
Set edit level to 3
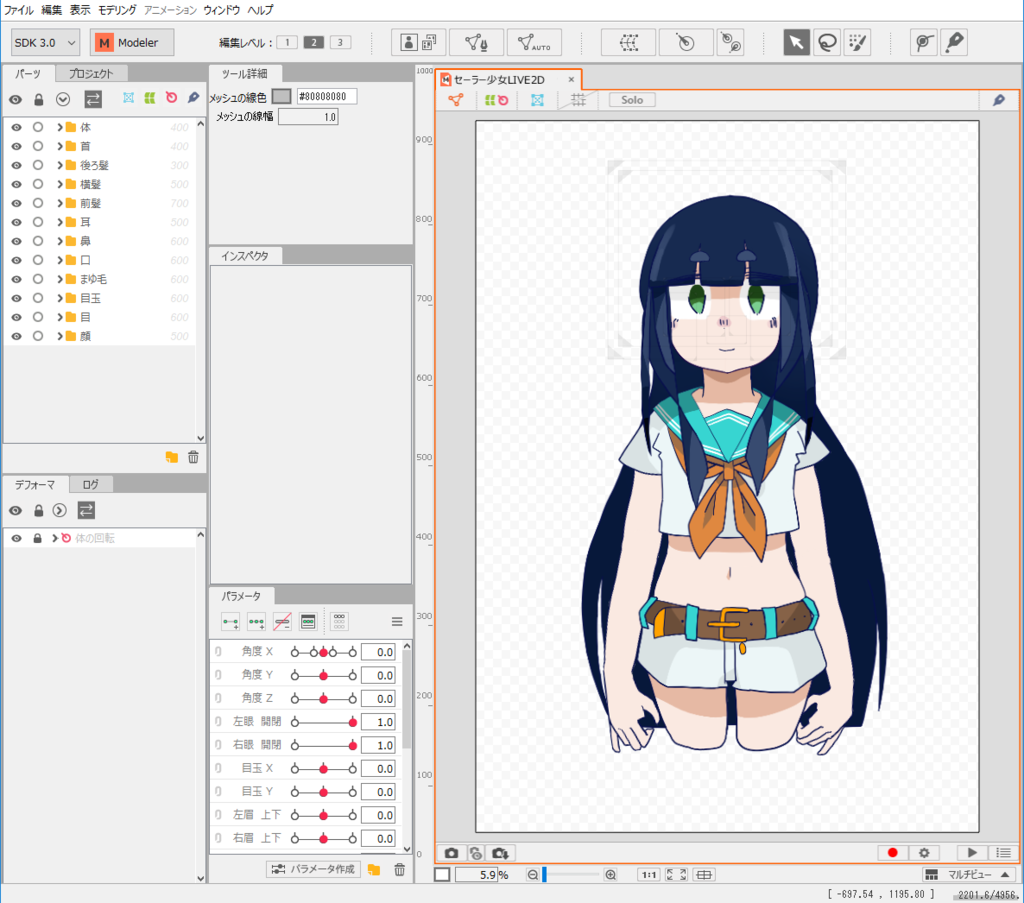(x=340, y=42)
